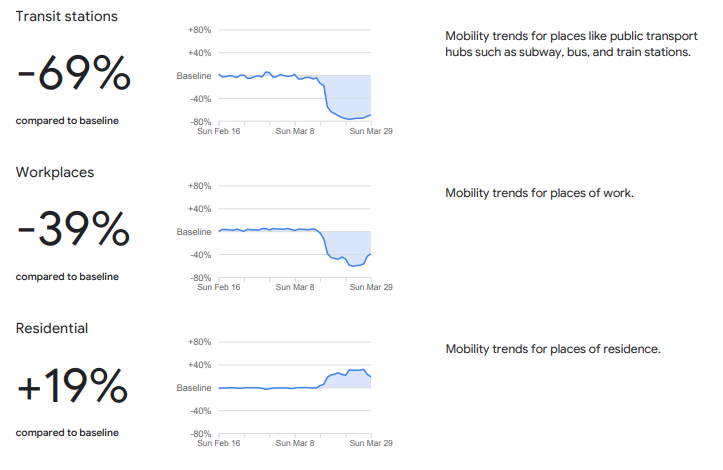Select the +19% residential value

(72, 388)
